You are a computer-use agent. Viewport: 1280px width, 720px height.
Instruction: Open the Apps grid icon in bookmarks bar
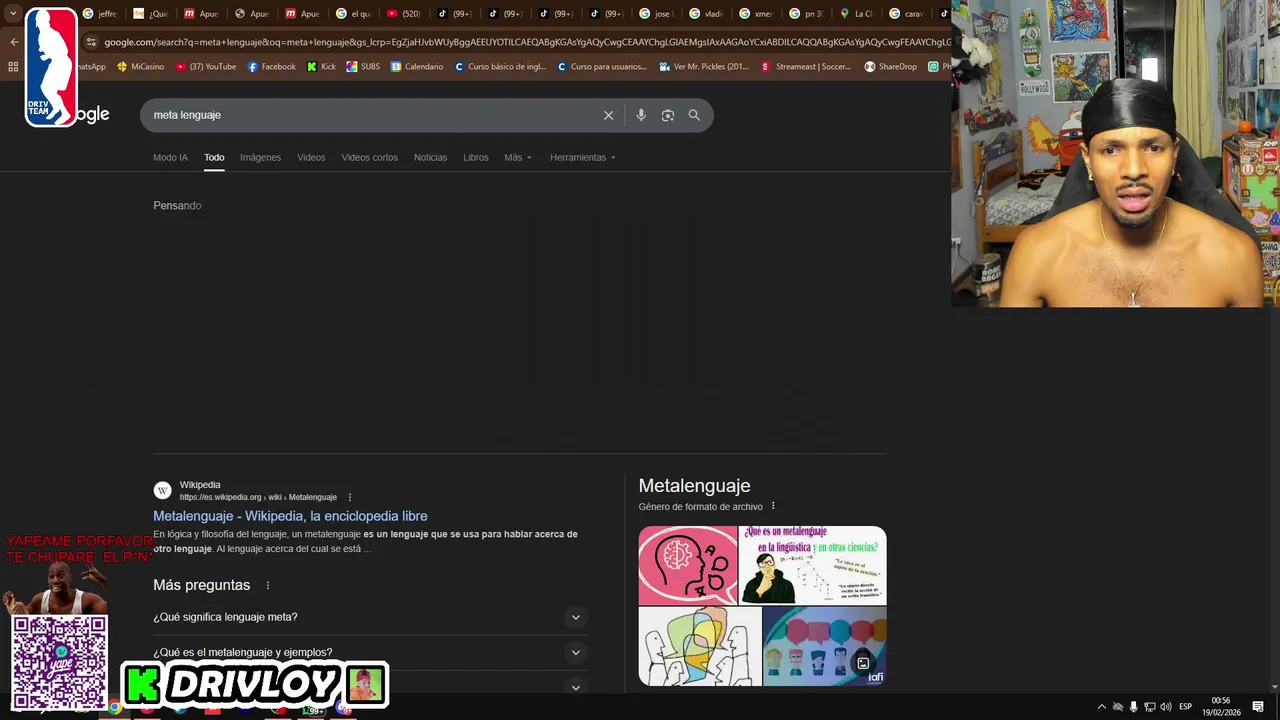13,67
